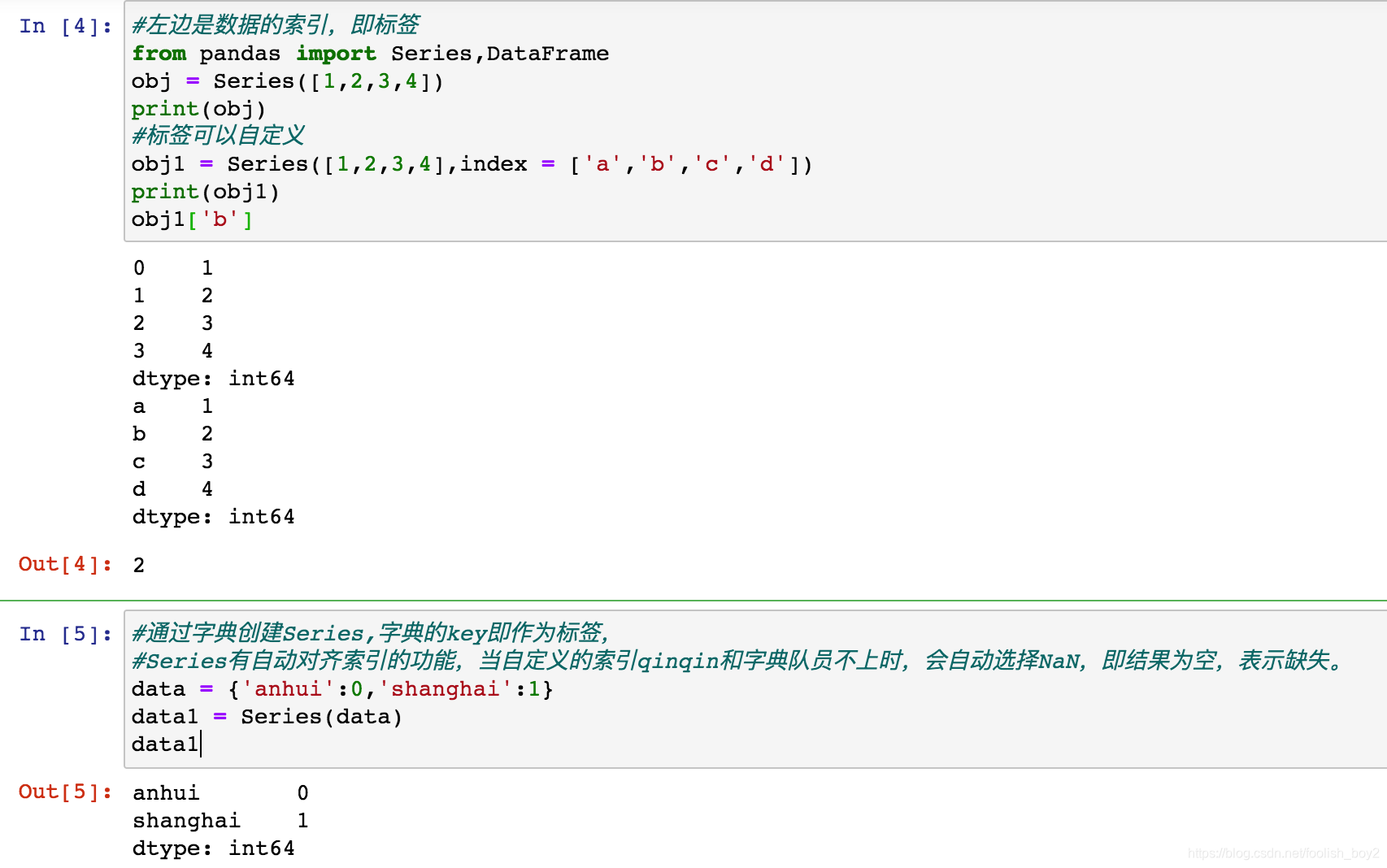Click output row 'shanghai 1'

click(220, 821)
